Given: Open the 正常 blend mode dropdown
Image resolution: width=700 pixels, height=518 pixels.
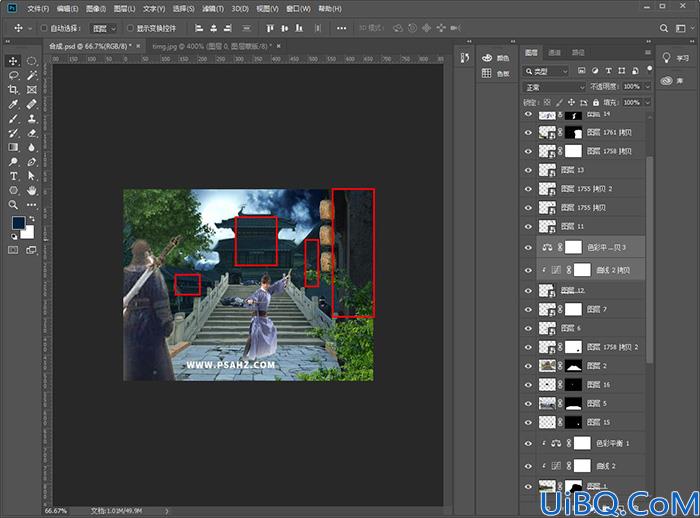Looking at the screenshot, I should click(x=554, y=87).
